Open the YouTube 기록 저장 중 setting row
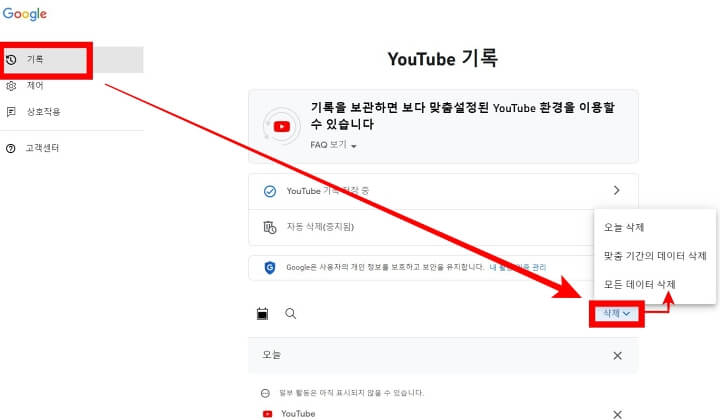This screenshot has height=420, width=720. 443,191
